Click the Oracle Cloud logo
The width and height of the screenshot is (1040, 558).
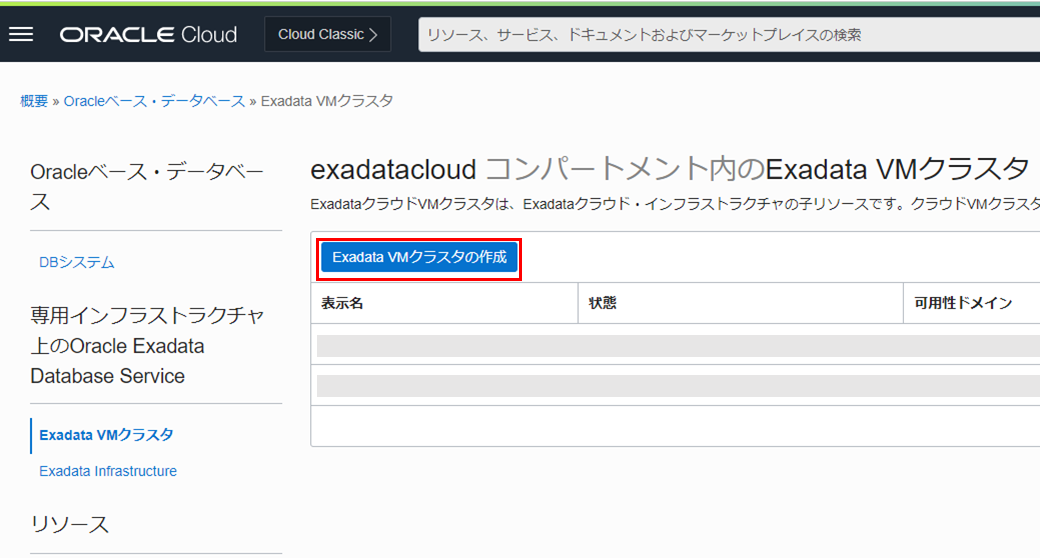tap(148, 35)
